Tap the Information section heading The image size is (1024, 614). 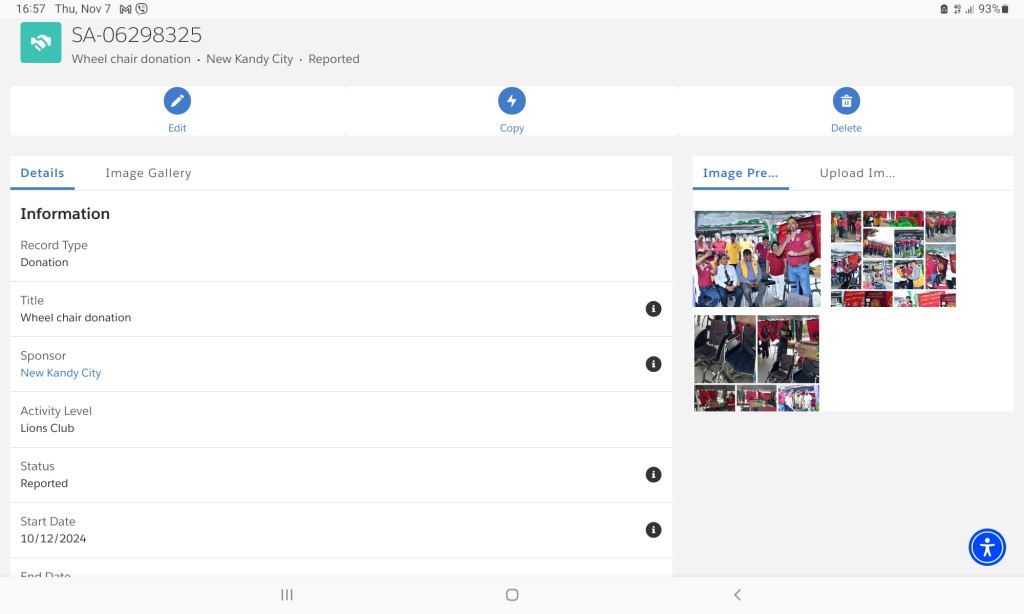65,214
